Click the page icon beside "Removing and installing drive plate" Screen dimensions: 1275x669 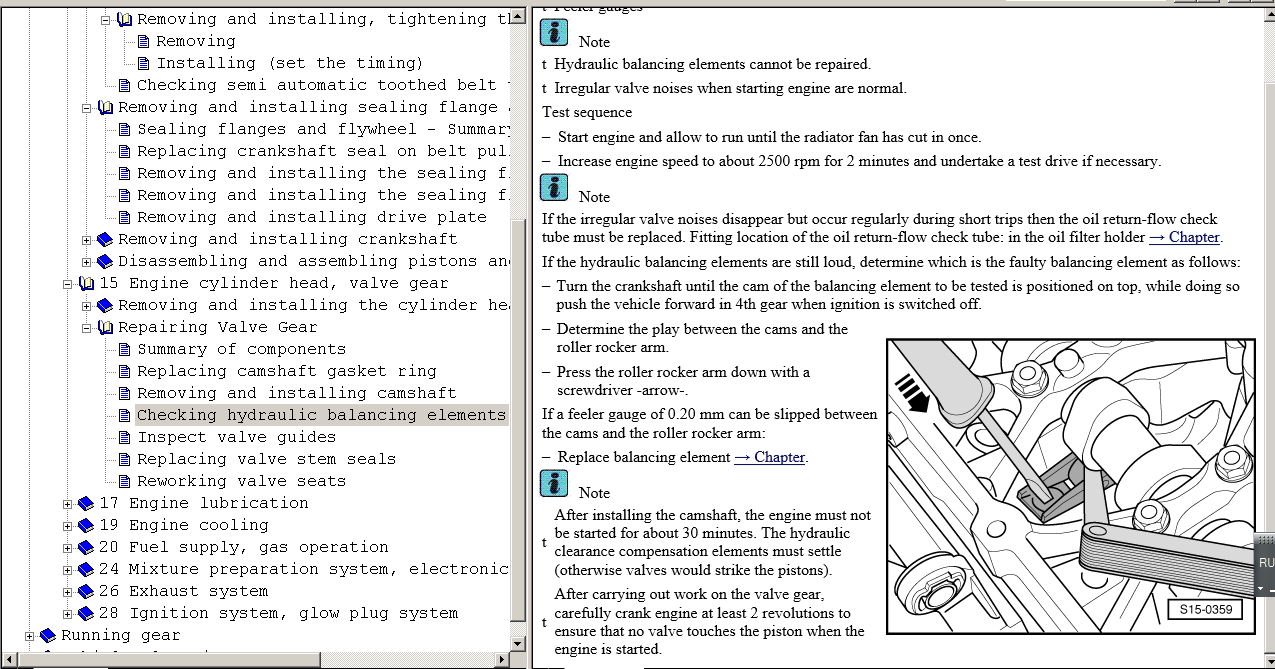click(124, 217)
